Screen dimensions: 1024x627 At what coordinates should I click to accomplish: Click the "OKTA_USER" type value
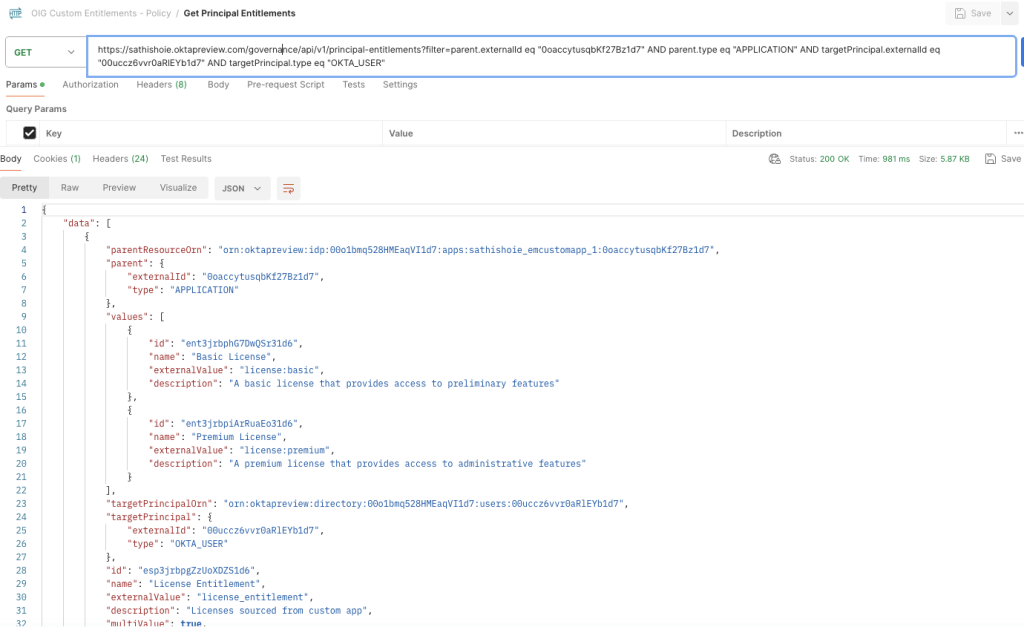(x=199, y=543)
